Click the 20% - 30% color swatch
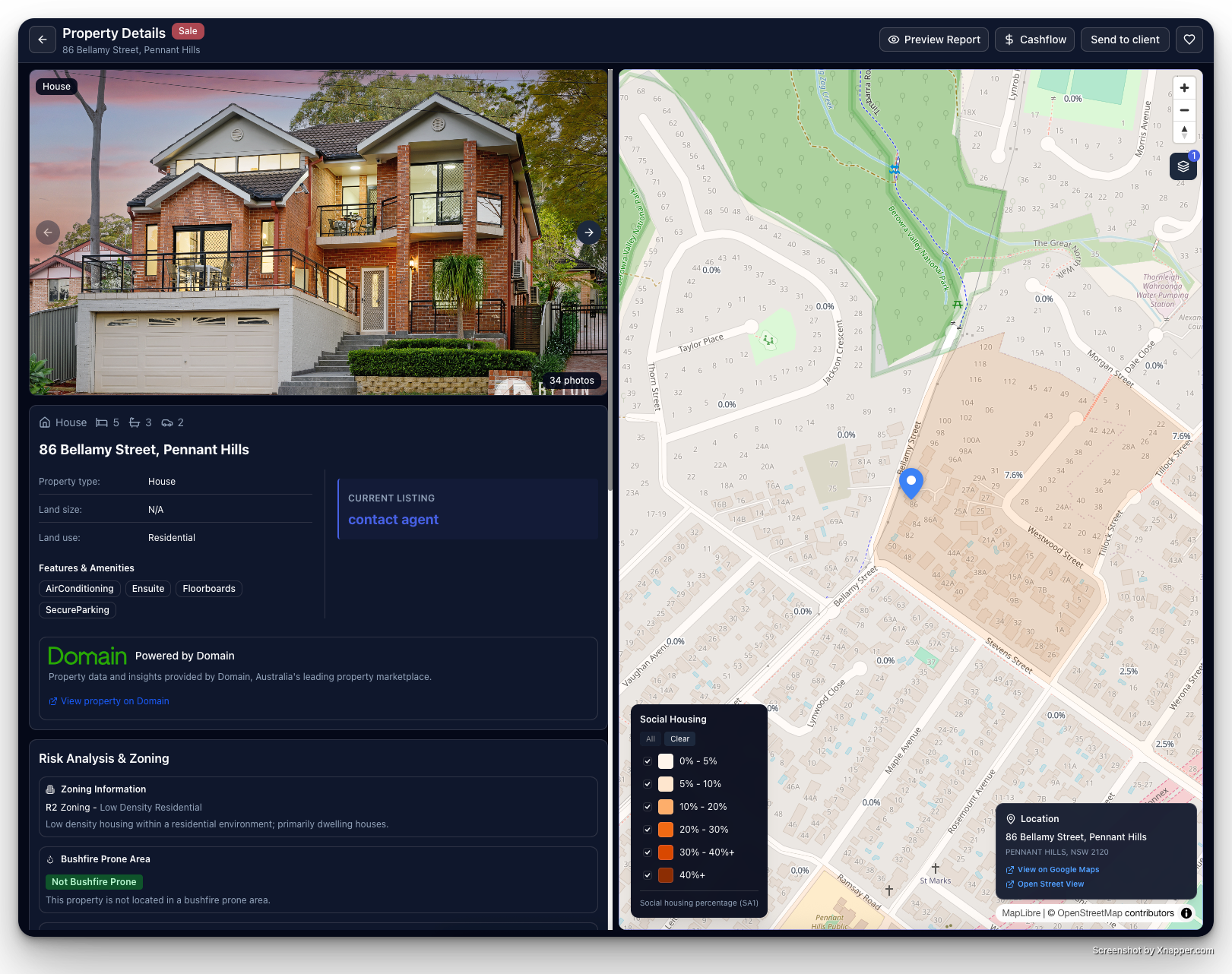Screen dimensions: 1232x974 (x=666, y=830)
